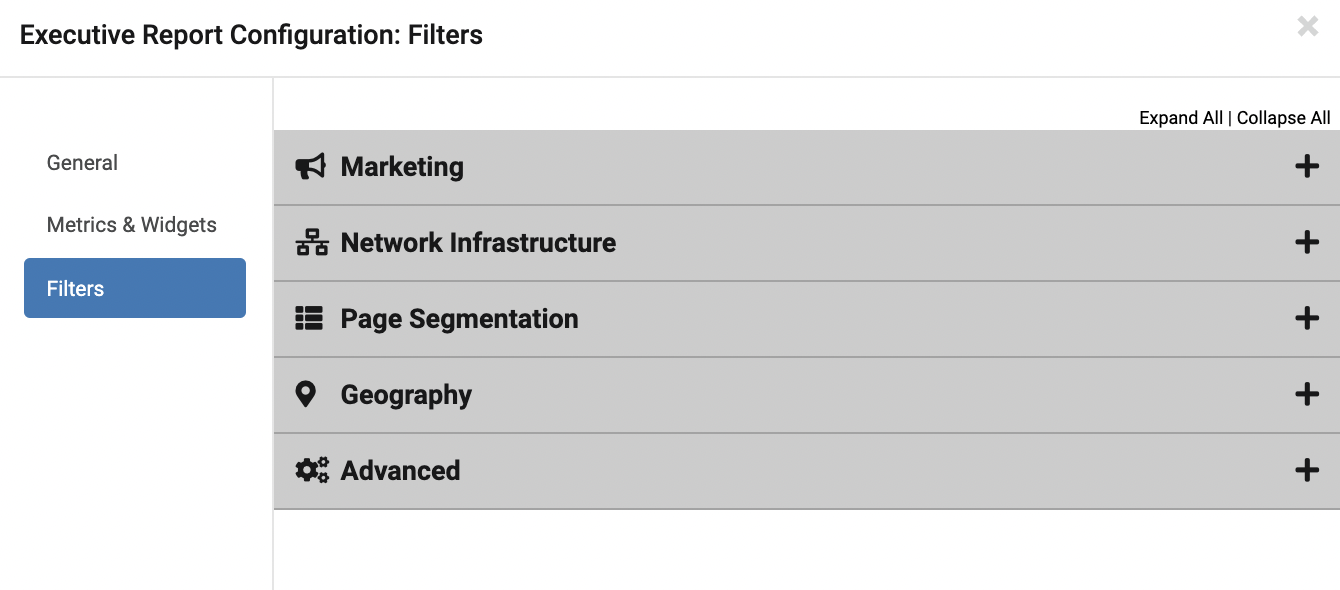Click the Expand All link
The image size is (1340, 590).
tap(1181, 118)
